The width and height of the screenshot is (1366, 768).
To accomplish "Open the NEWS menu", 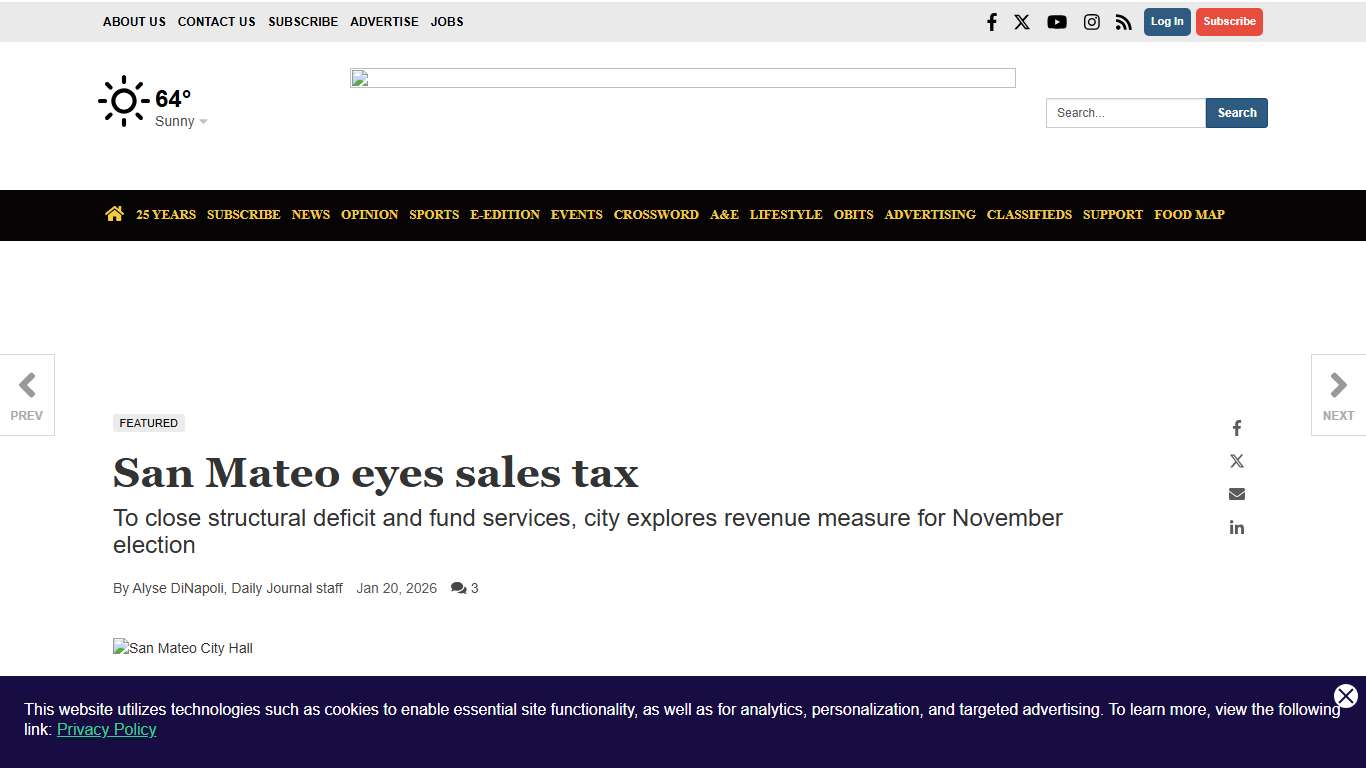I will tap(310, 214).
